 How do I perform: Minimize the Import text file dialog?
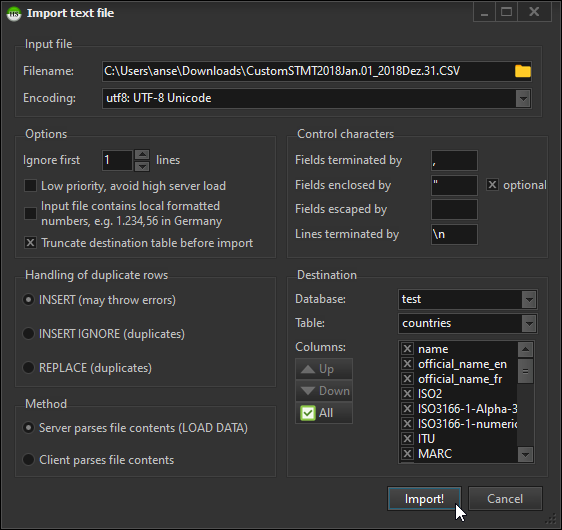coord(485,13)
